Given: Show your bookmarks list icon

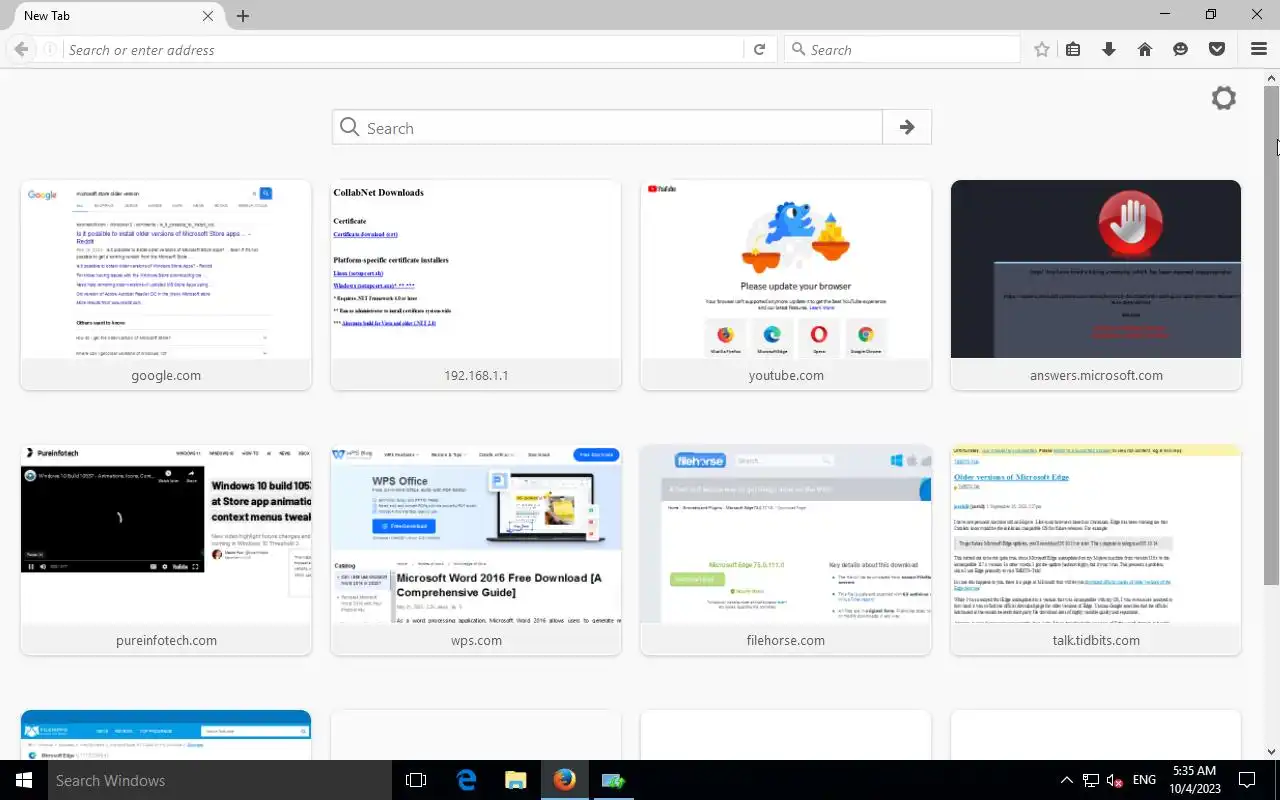Looking at the screenshot, I should click(x=1073, y=49).
